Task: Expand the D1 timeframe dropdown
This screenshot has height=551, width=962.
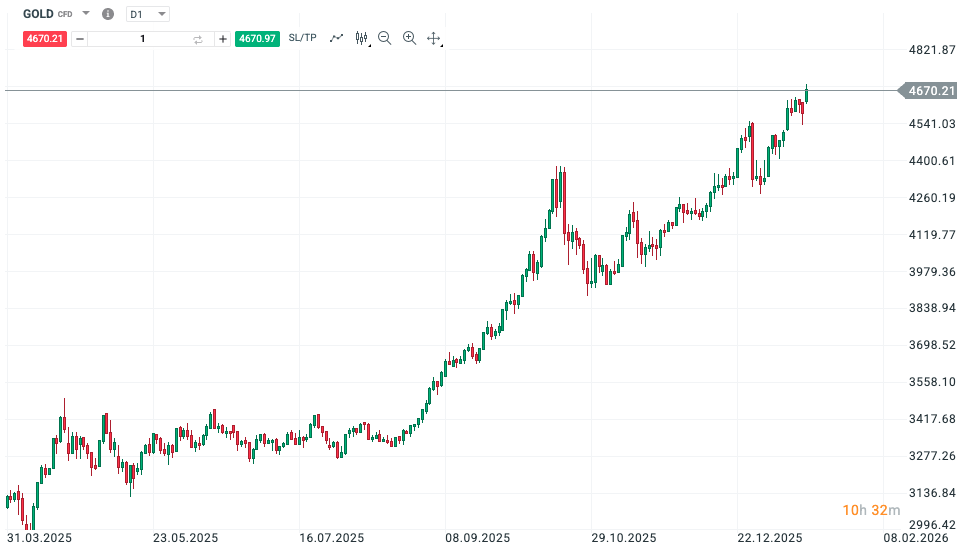Action: point(148,14)
